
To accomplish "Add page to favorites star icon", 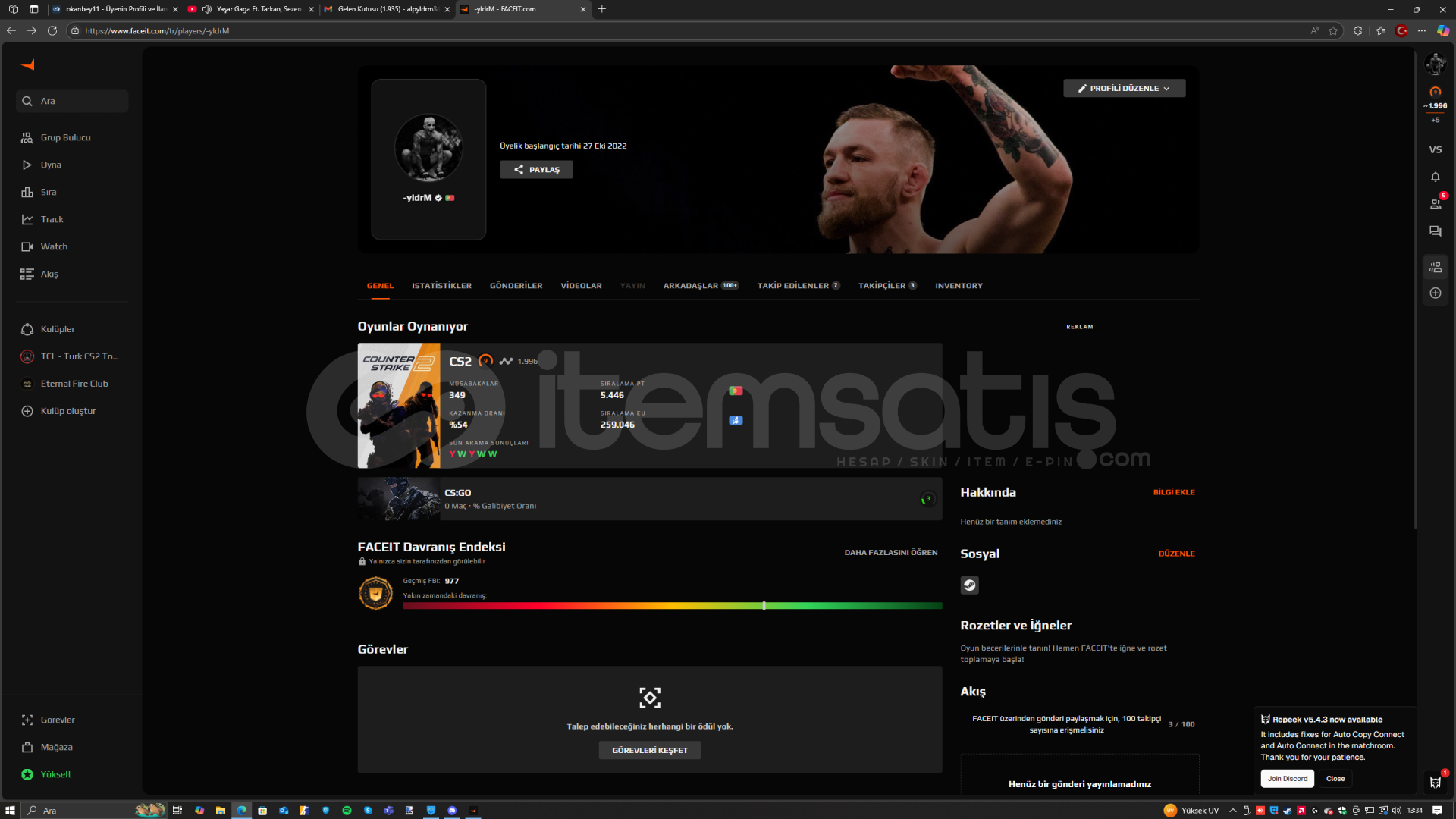I will [1333, 30].
